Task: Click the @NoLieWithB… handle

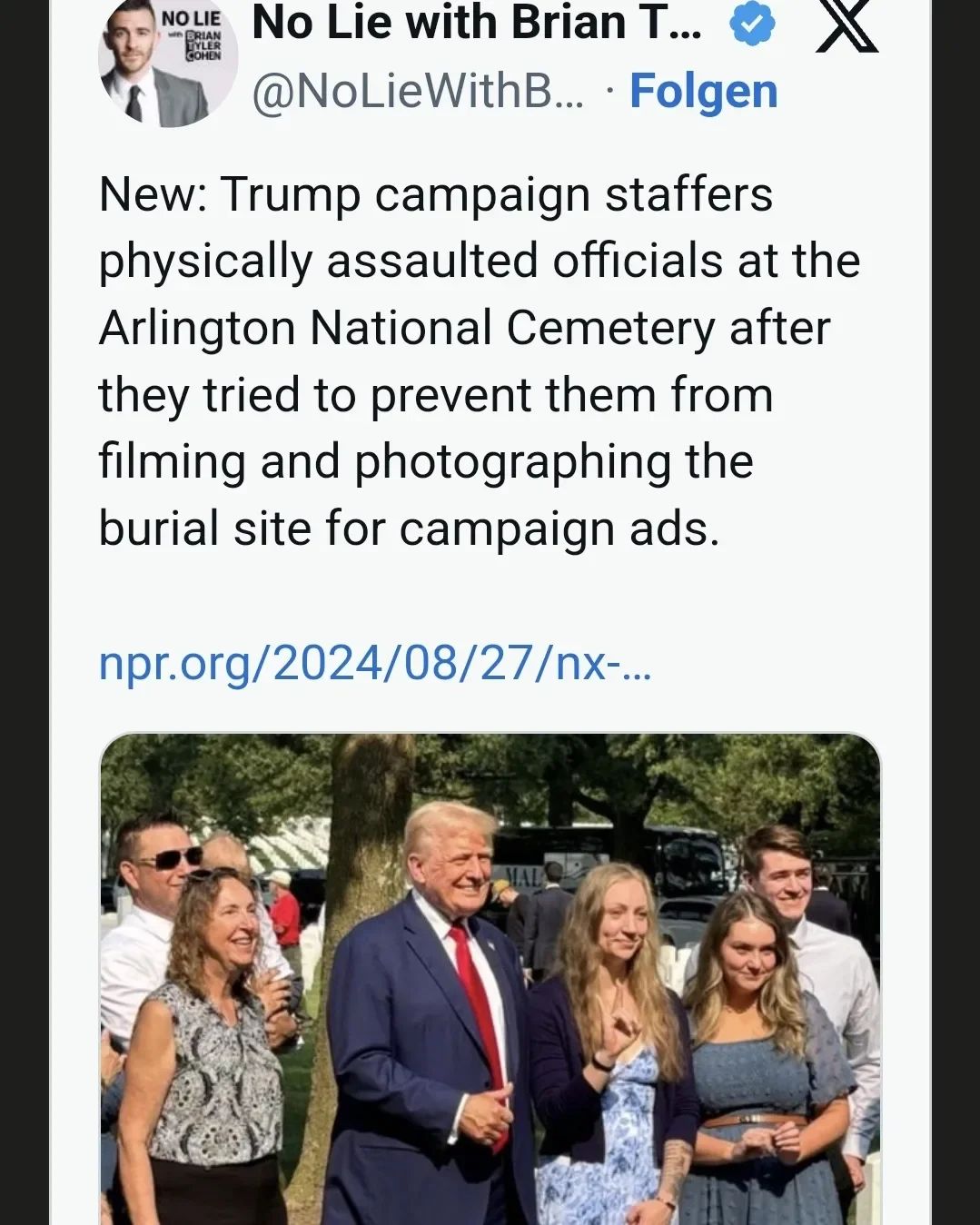Action: click(418, 91)
